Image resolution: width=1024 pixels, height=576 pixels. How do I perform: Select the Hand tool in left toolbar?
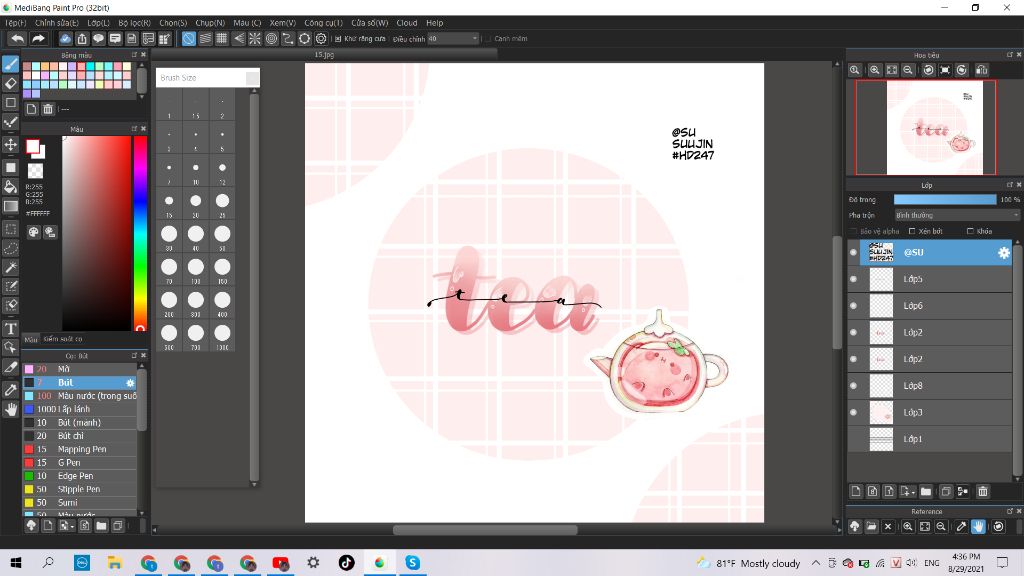(10, 409)
